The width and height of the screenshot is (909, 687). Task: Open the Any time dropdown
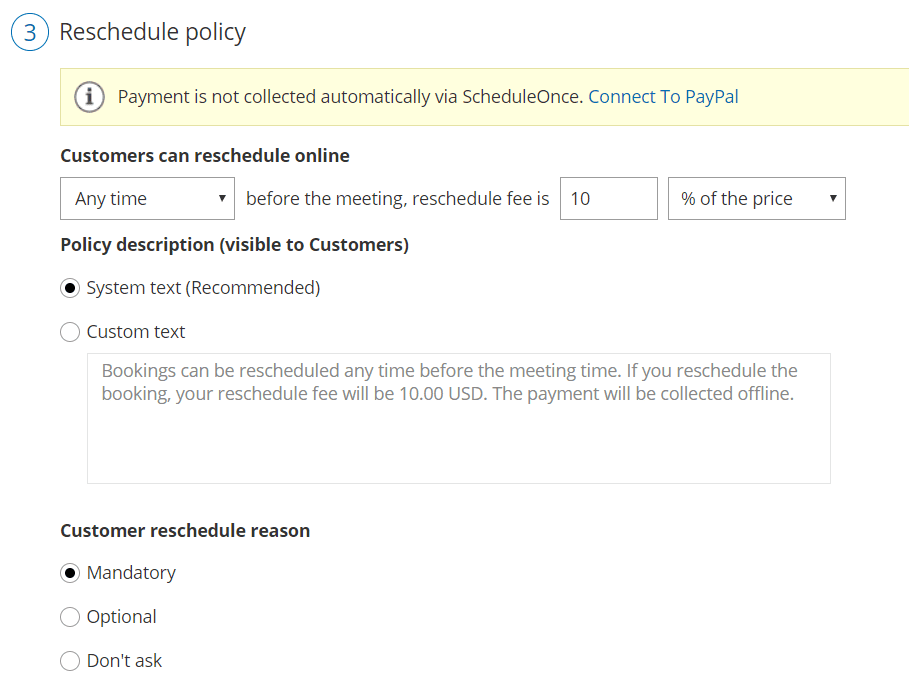[x=147, y=199]
